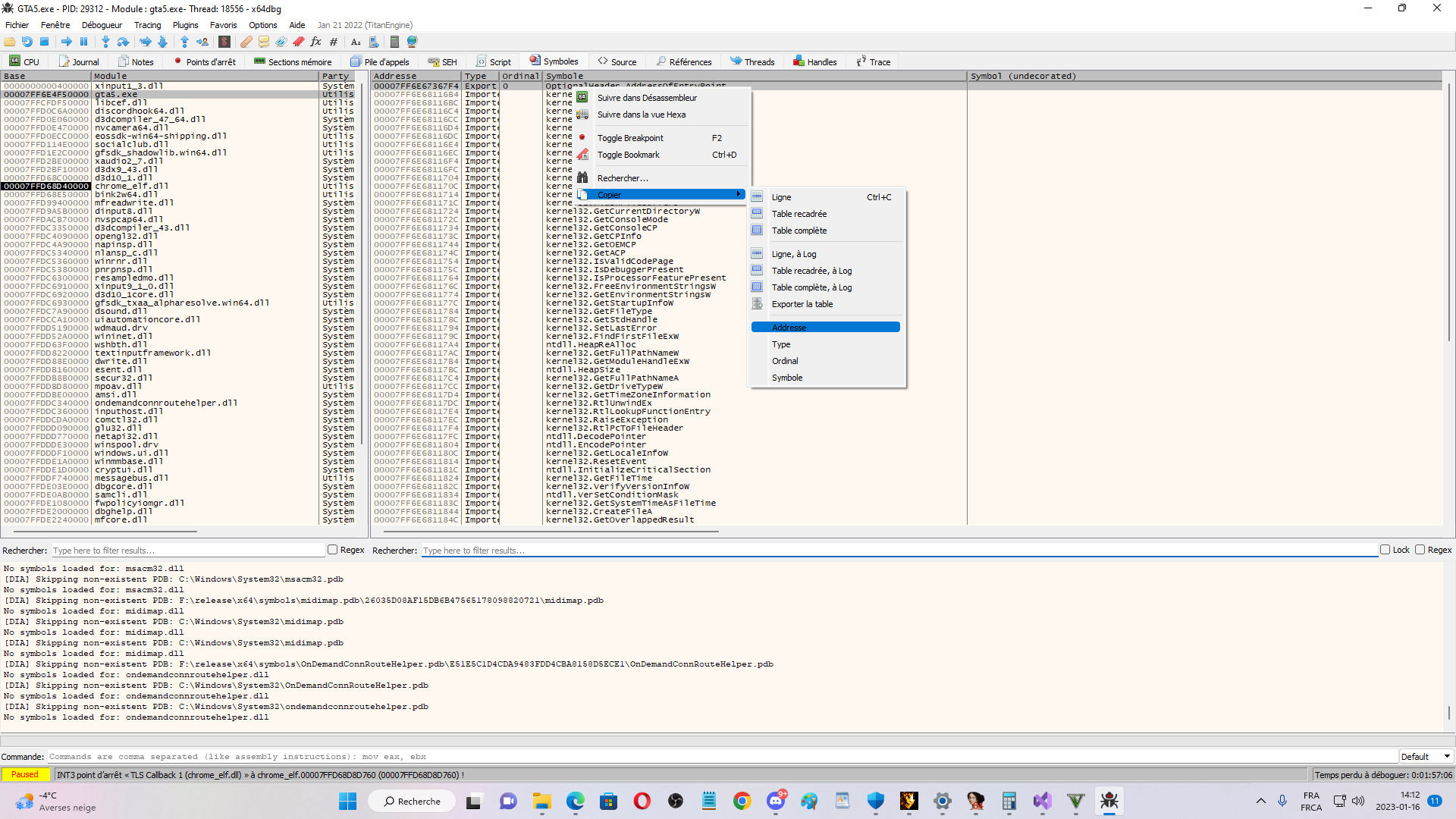1456x819 pixels.
Task: Open the Pile d'appels tab
Action: click(x=380, y=61)
